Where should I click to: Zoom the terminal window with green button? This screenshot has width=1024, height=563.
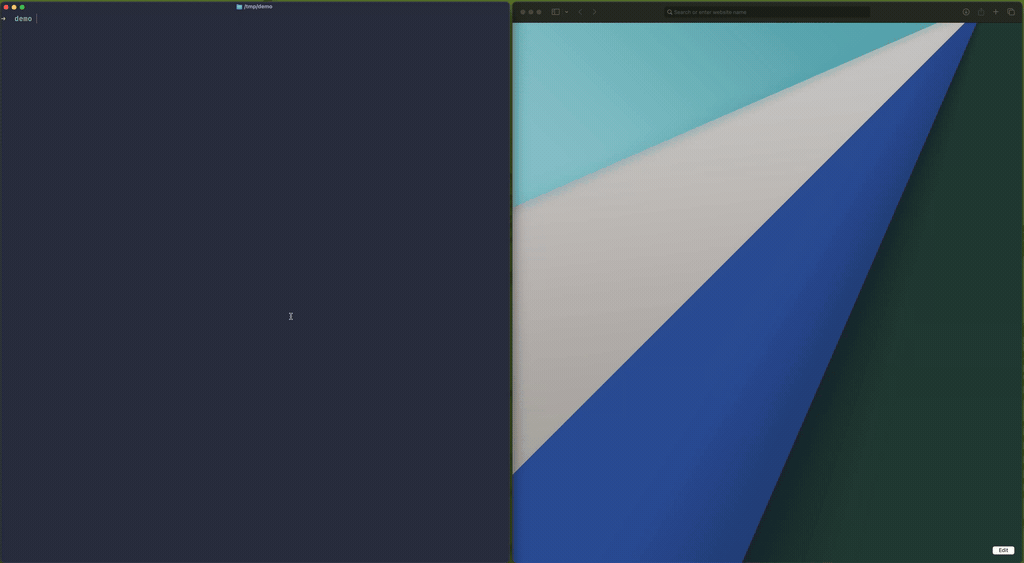(22, 7)
